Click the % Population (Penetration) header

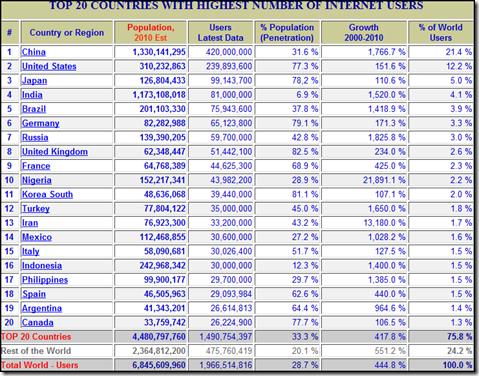pos(287,33)
